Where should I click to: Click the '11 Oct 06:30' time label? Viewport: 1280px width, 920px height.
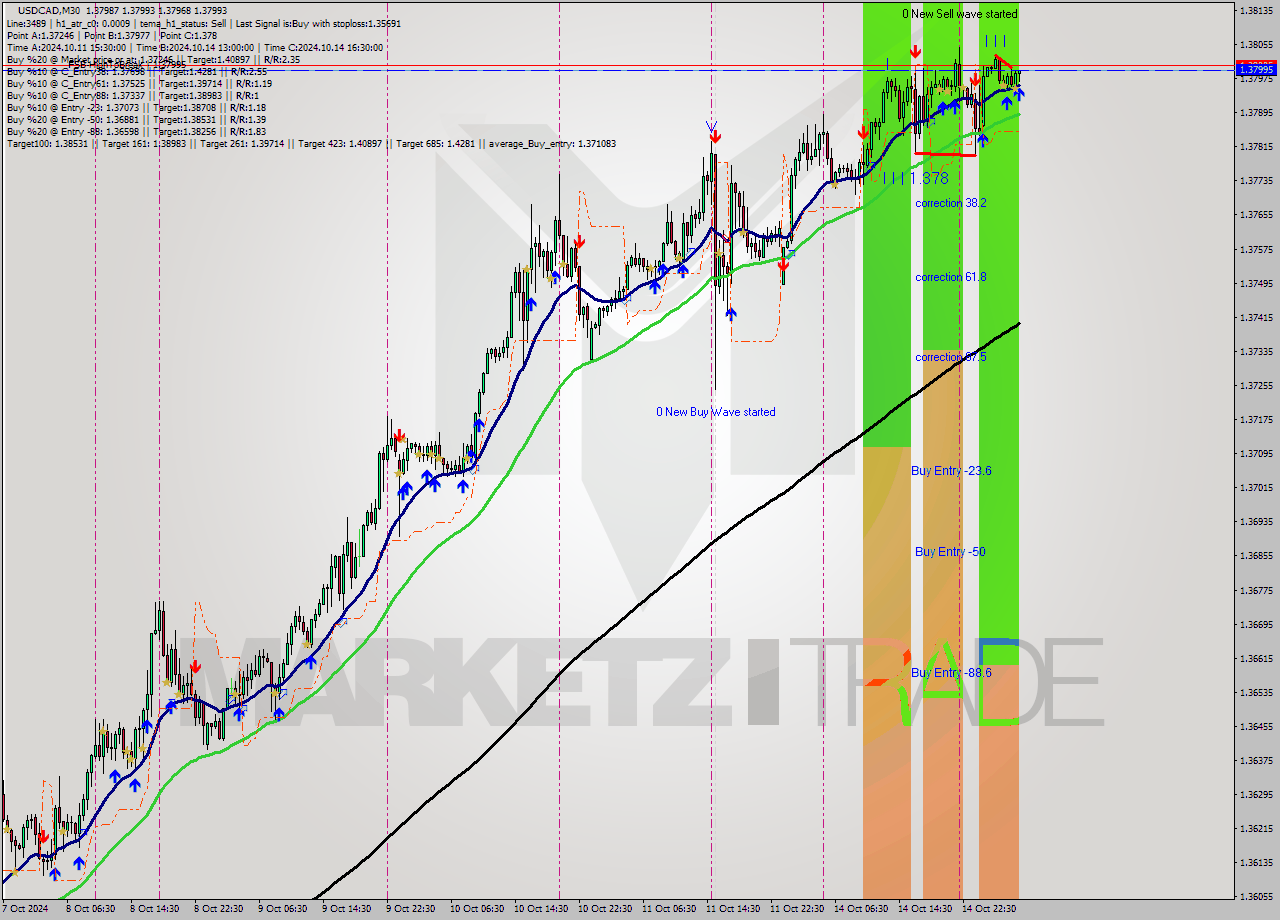pos(669,909)
